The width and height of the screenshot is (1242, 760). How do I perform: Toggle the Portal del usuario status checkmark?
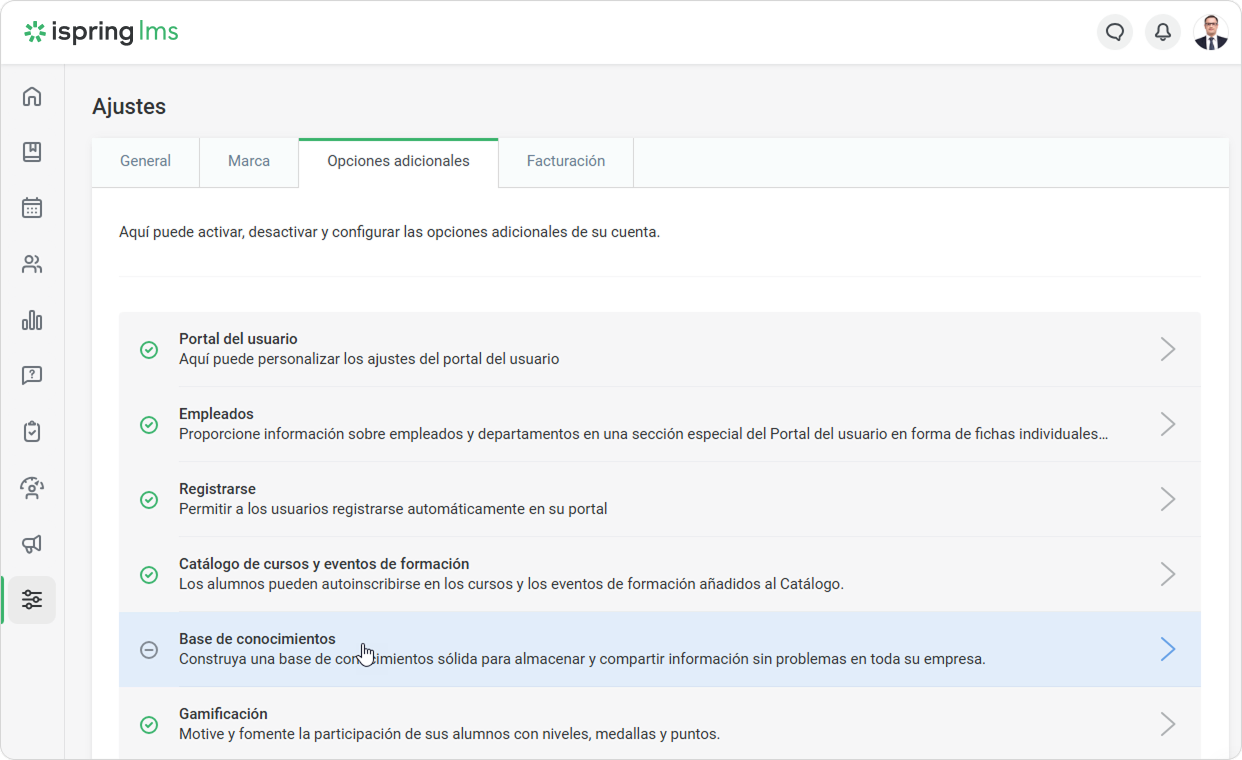[x=149, y=350]
